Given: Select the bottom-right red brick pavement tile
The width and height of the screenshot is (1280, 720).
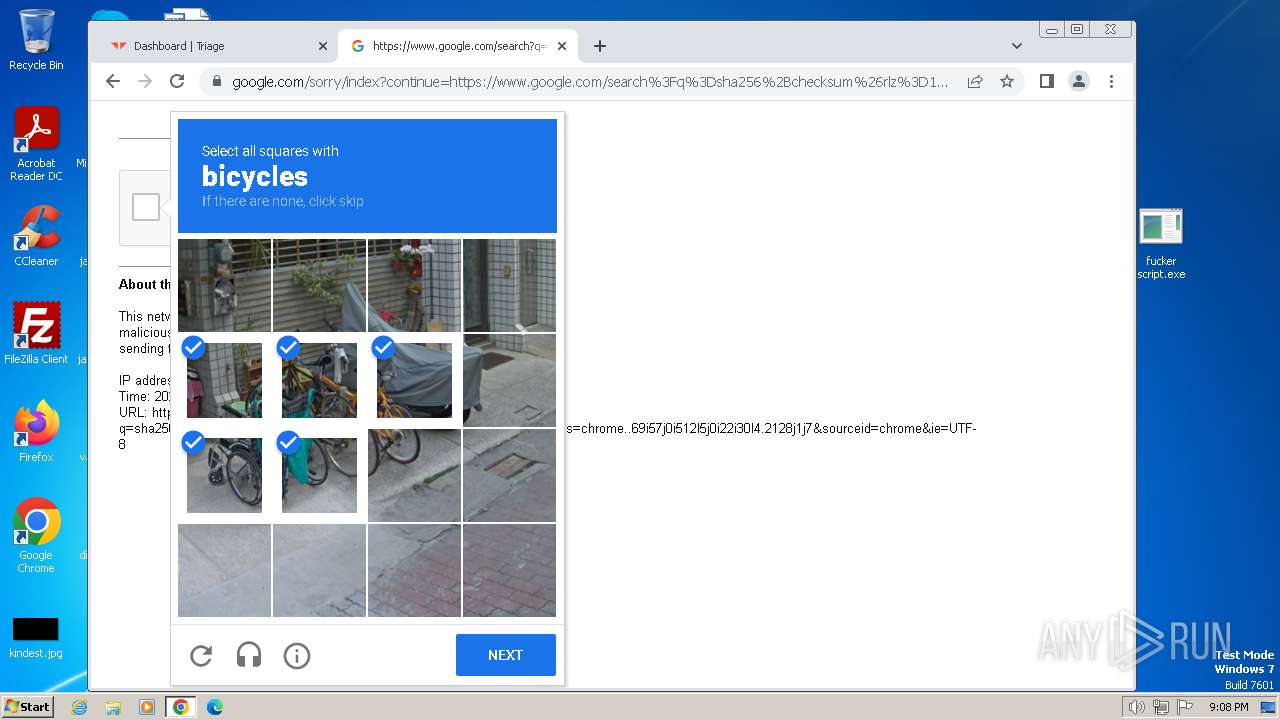Looking at the screenshot, I should point(509,571).
